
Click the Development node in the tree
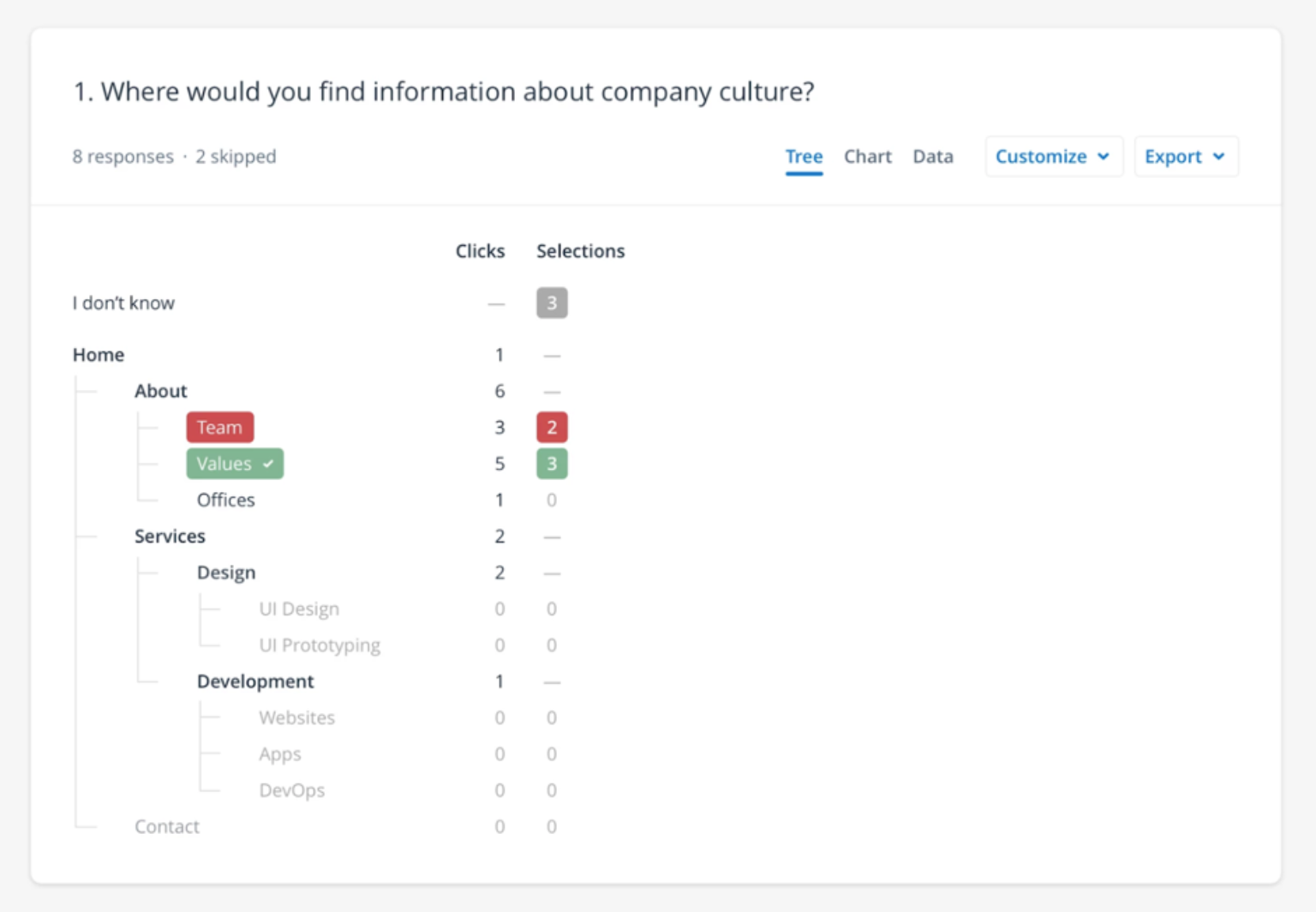(254, 681)
